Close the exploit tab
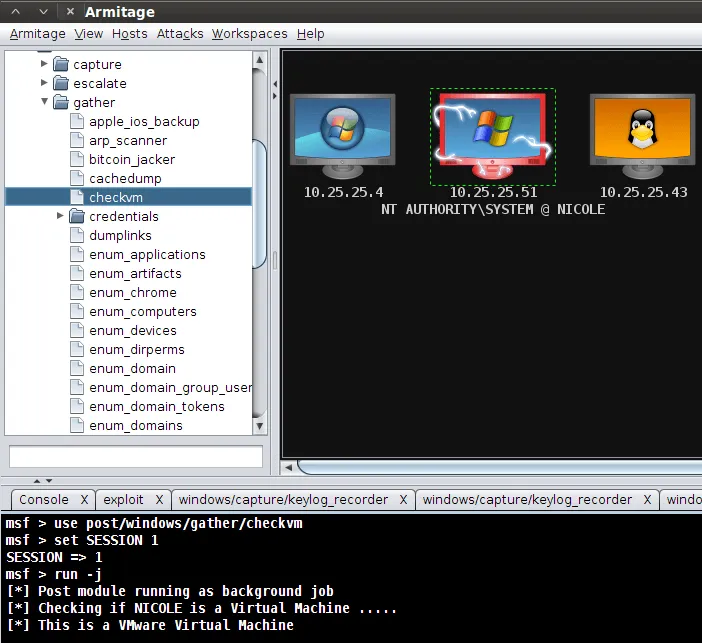Viewport: 702px width, 643px height. click(162, 500)
